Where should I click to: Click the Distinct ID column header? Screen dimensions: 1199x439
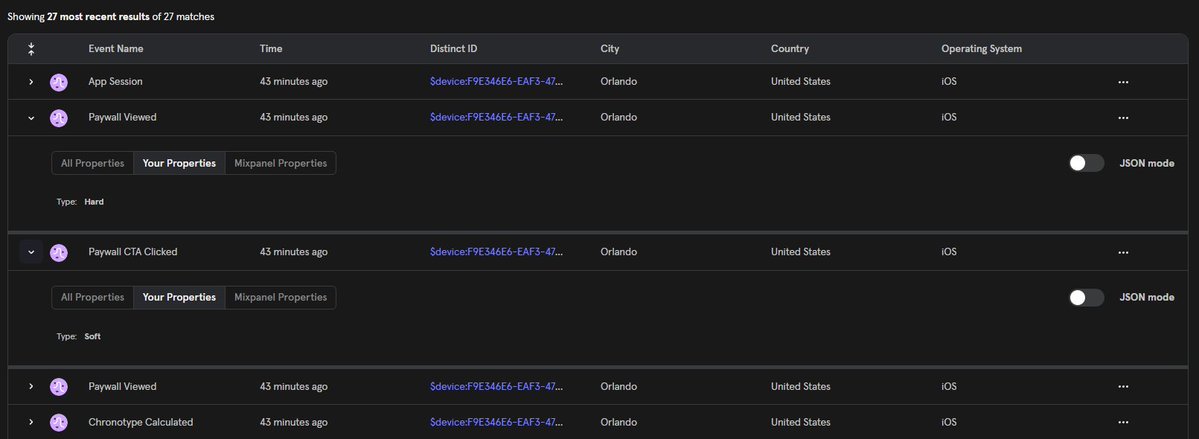[x=453, y=49]
